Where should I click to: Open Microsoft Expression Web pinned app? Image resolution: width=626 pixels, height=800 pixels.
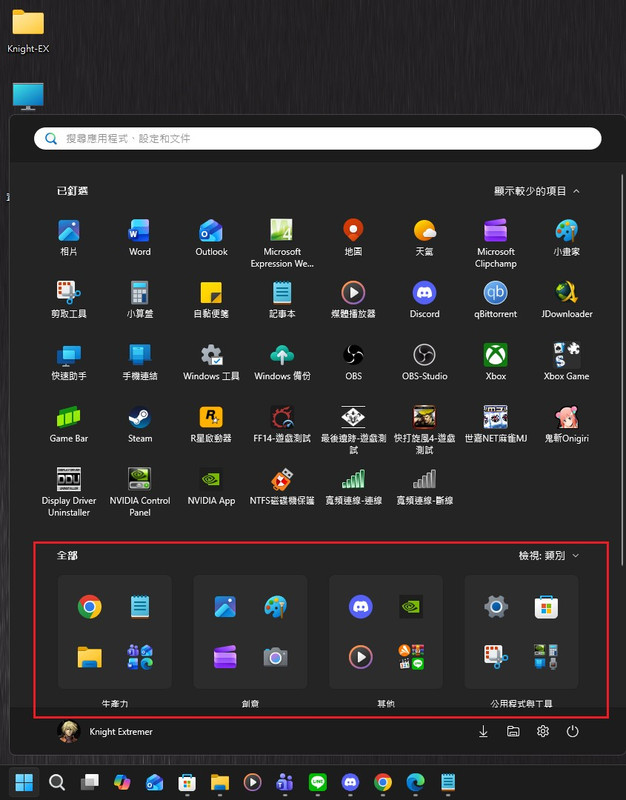coord(282,243)
